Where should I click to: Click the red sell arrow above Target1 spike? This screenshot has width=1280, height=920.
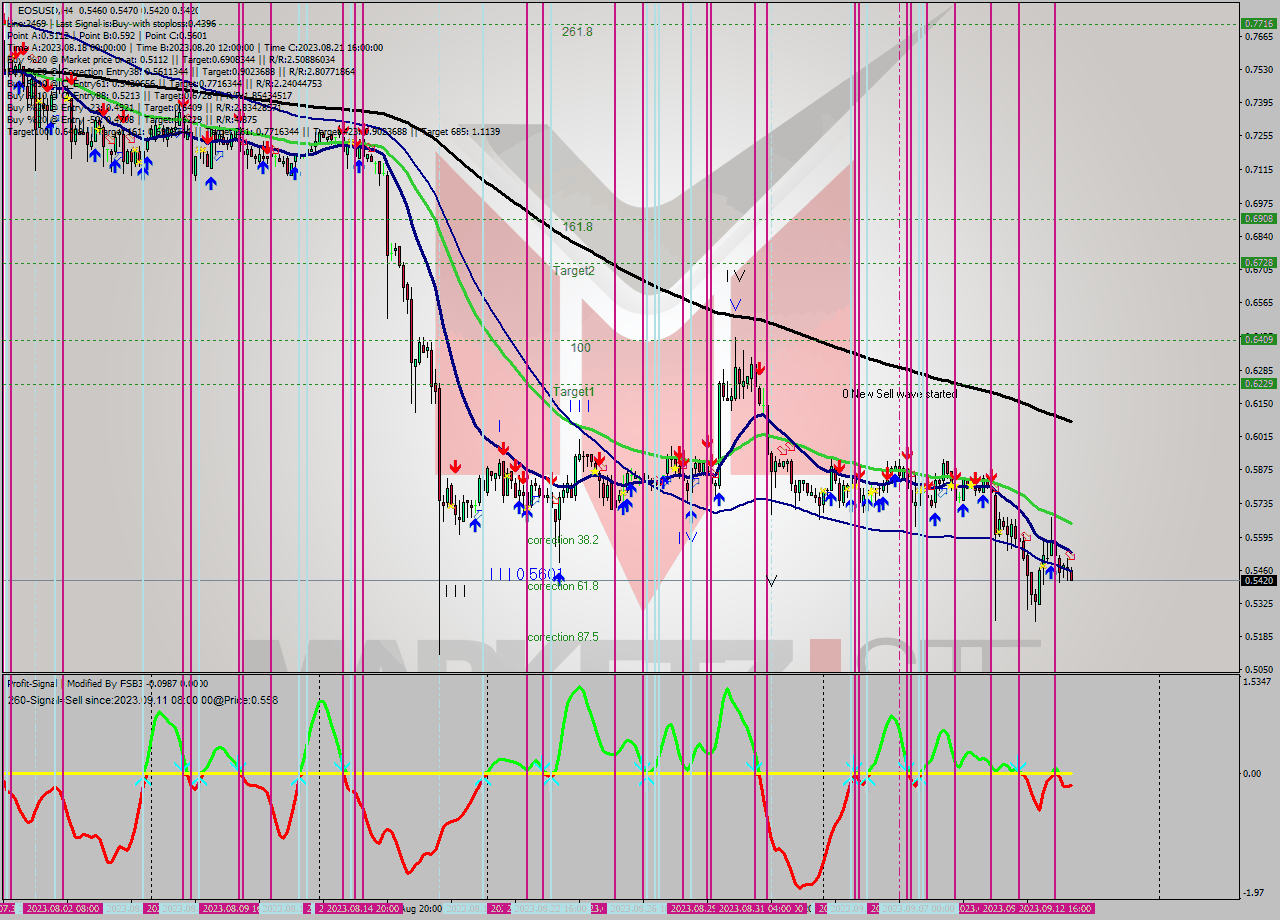point(760,369)
